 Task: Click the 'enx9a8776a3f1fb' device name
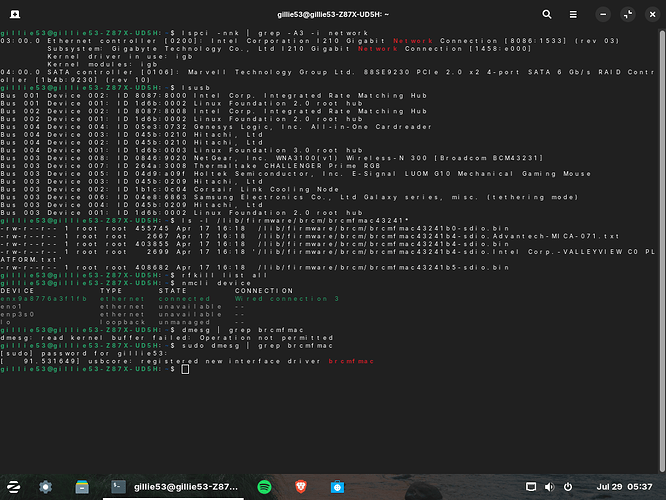44,299
